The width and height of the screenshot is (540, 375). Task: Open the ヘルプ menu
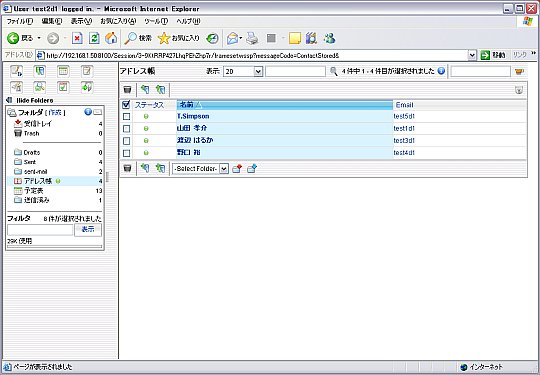point(188,21)
